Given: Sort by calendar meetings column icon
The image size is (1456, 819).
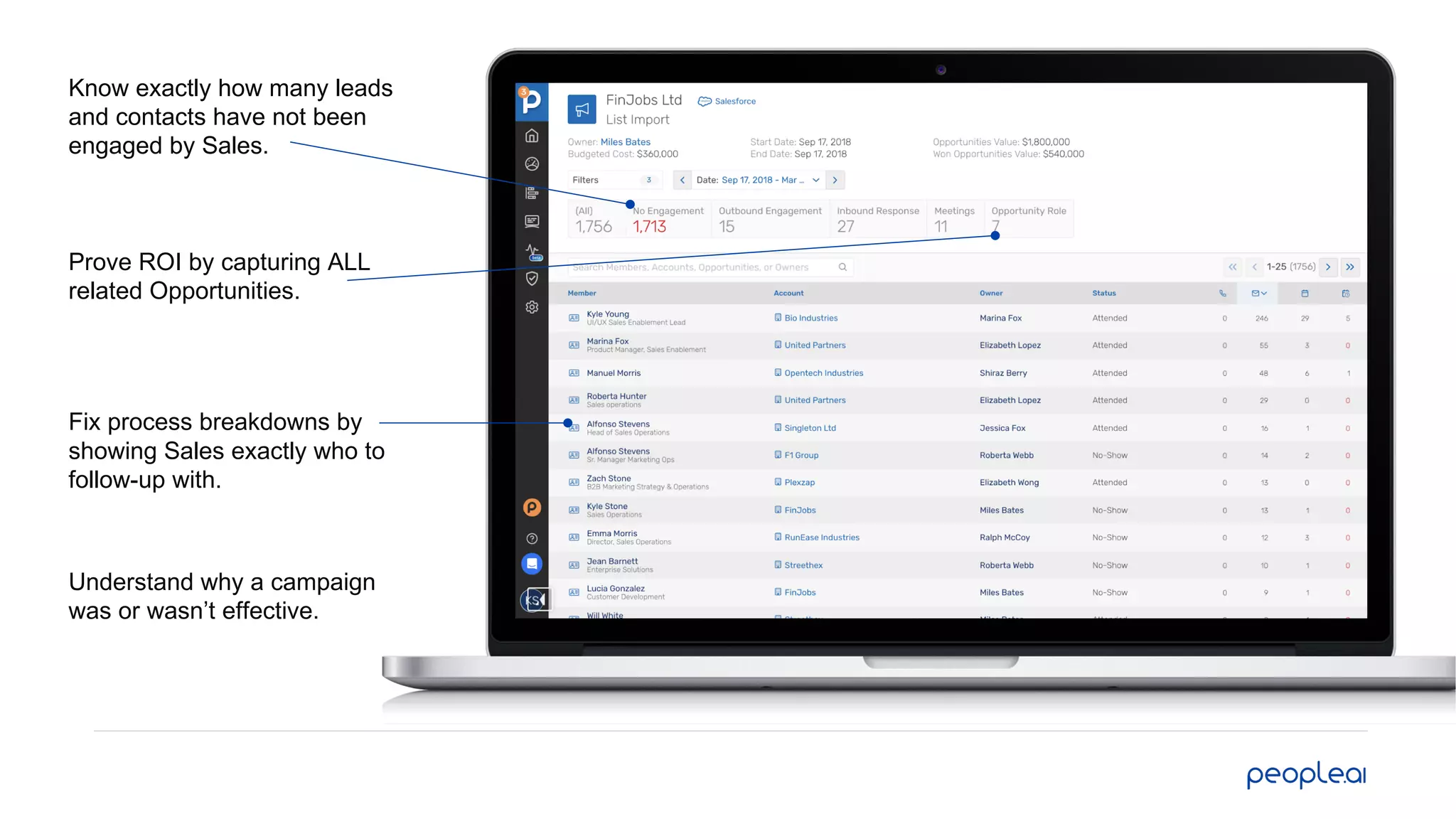Looking at the screenshot, I should click(x=1305, y=293).
